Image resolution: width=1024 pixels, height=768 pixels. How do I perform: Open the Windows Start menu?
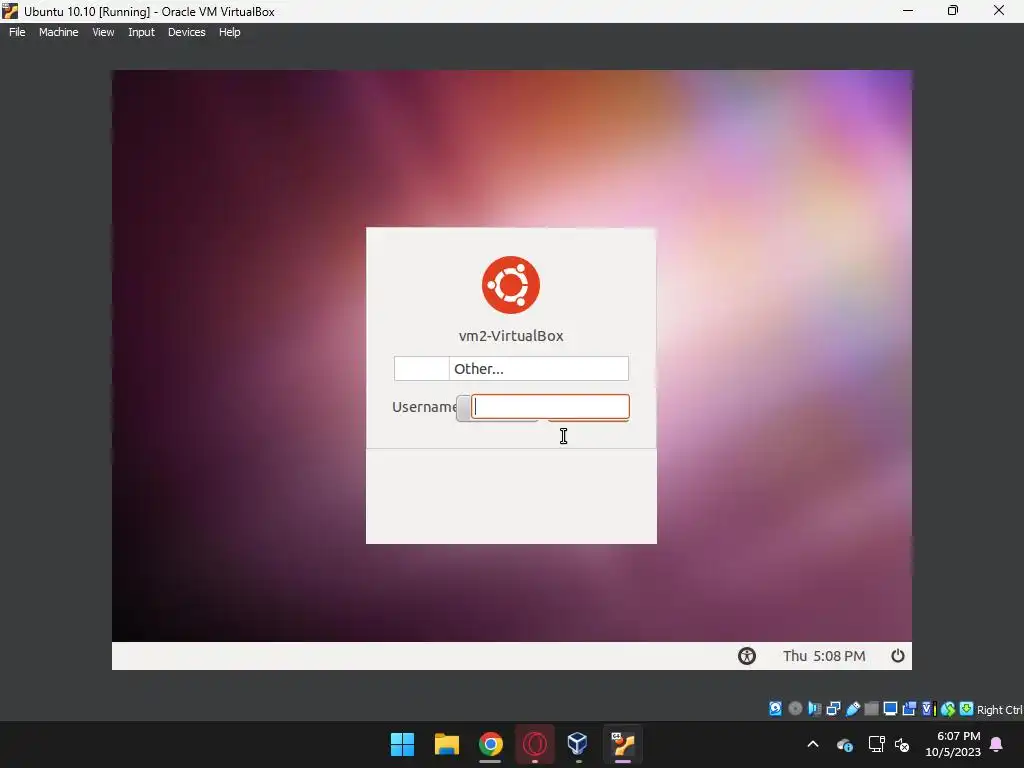[x=402, y=744]
